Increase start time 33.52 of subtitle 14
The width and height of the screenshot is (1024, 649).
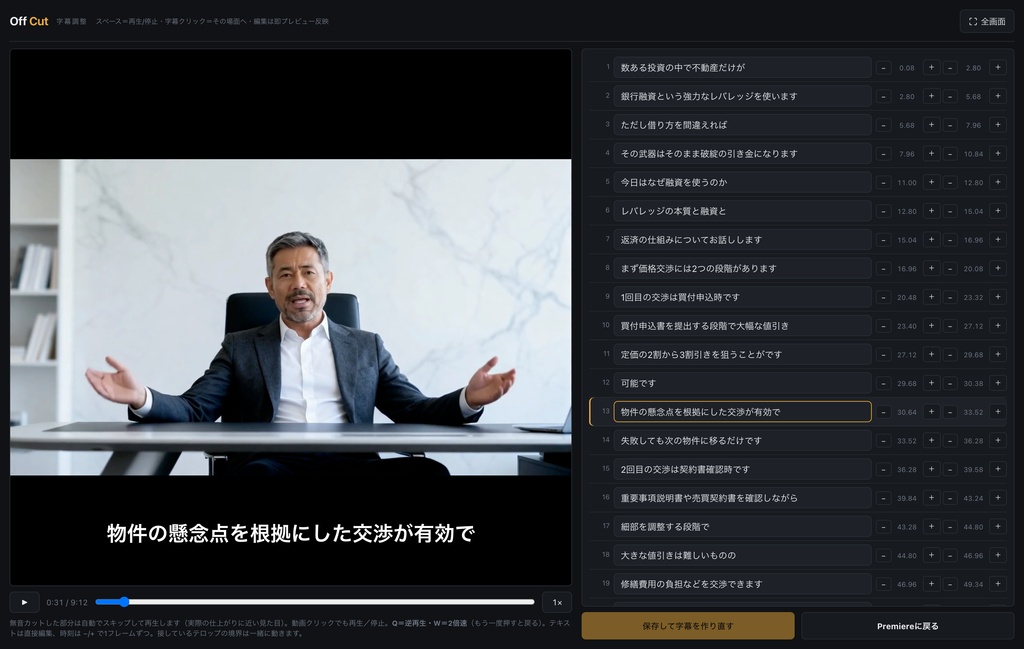(931, 441)
